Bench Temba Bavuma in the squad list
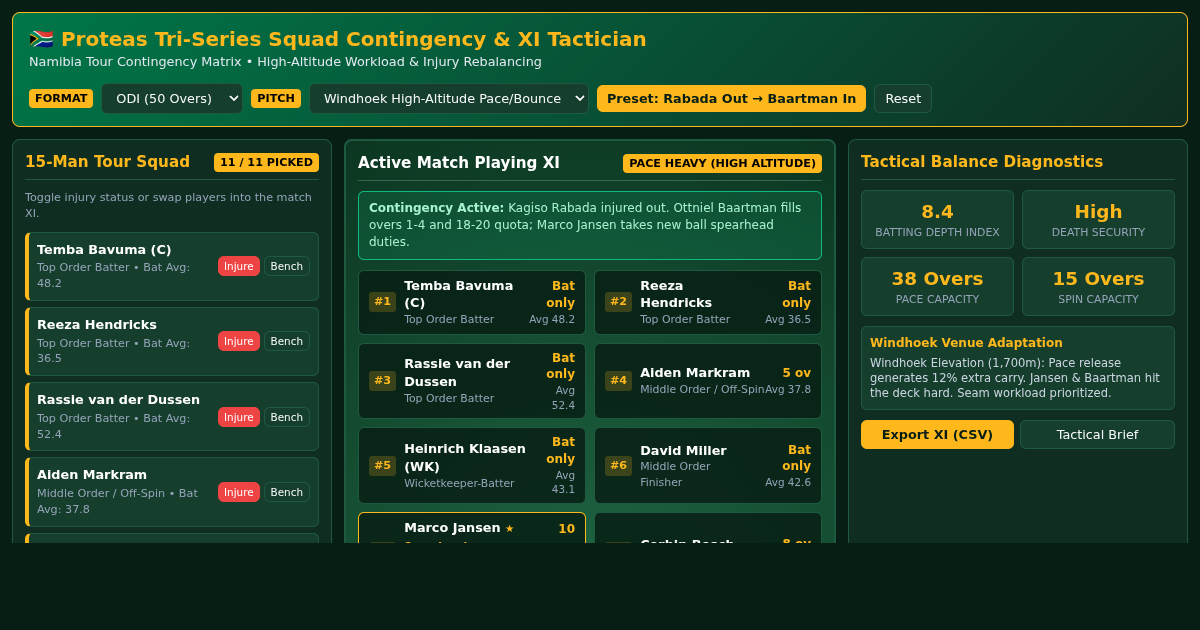The width and height of the screenshot is (1200, 630). 287,266
